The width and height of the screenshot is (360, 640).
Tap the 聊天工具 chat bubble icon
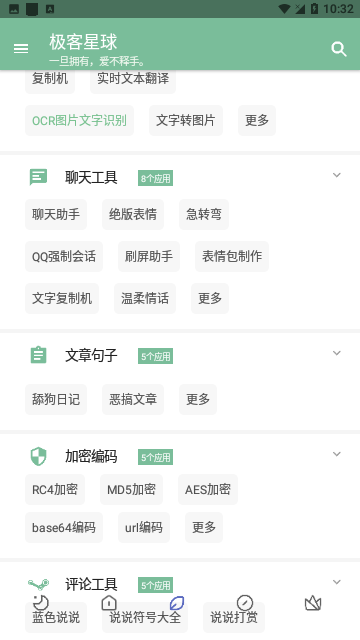[38, 177]
